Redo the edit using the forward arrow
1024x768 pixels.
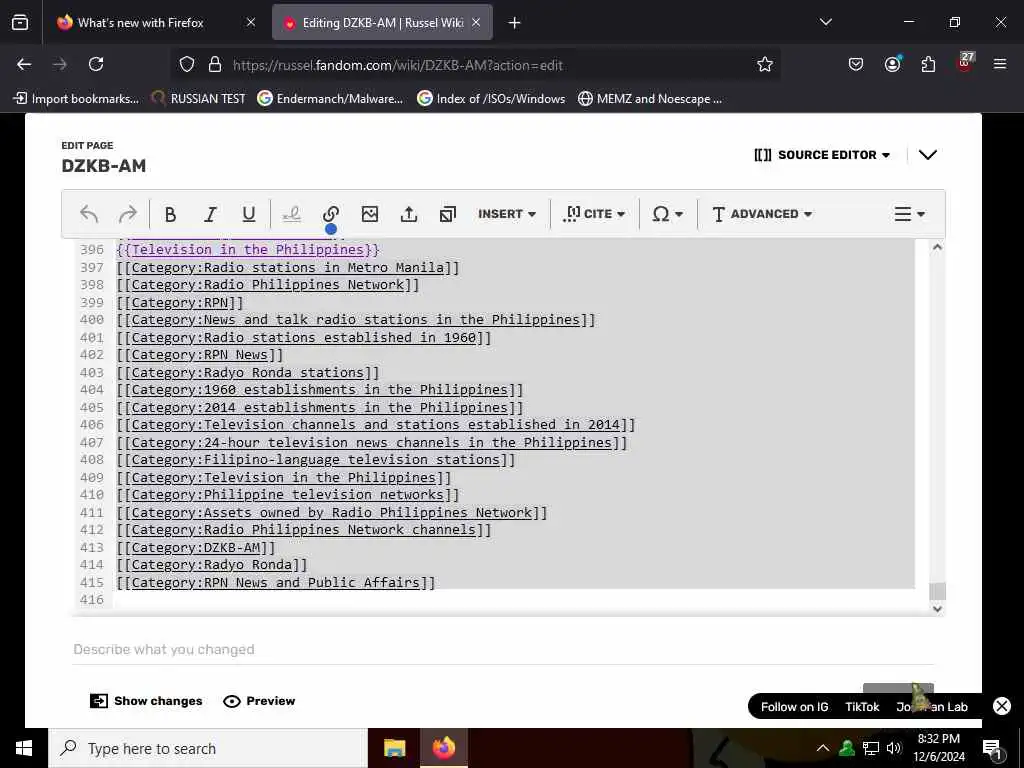pyautogui.click(x=128, y=214)
